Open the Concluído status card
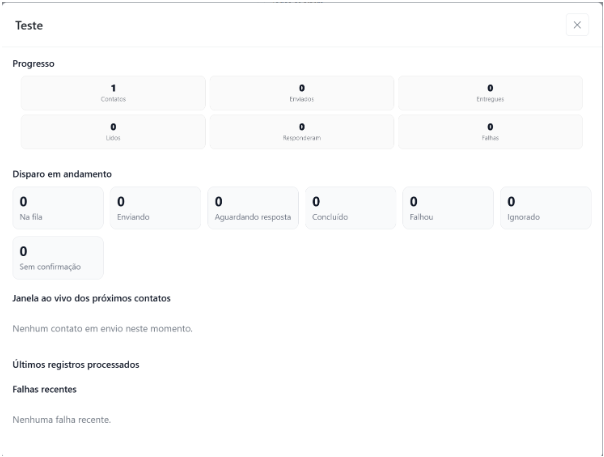Image resolution: width=604 pixels, height=457 pixels. click(x=351, y=208)
